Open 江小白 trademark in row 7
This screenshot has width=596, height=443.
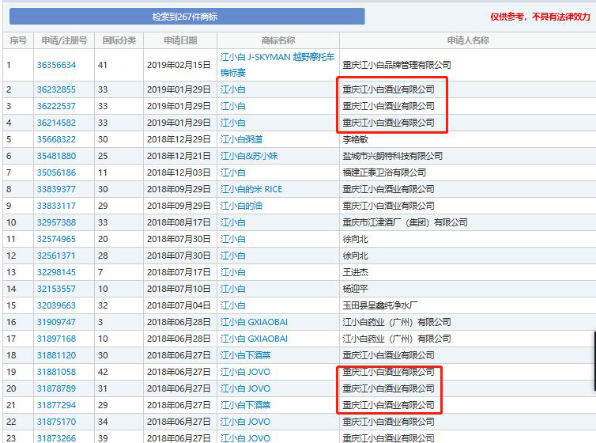coord(233,173)
